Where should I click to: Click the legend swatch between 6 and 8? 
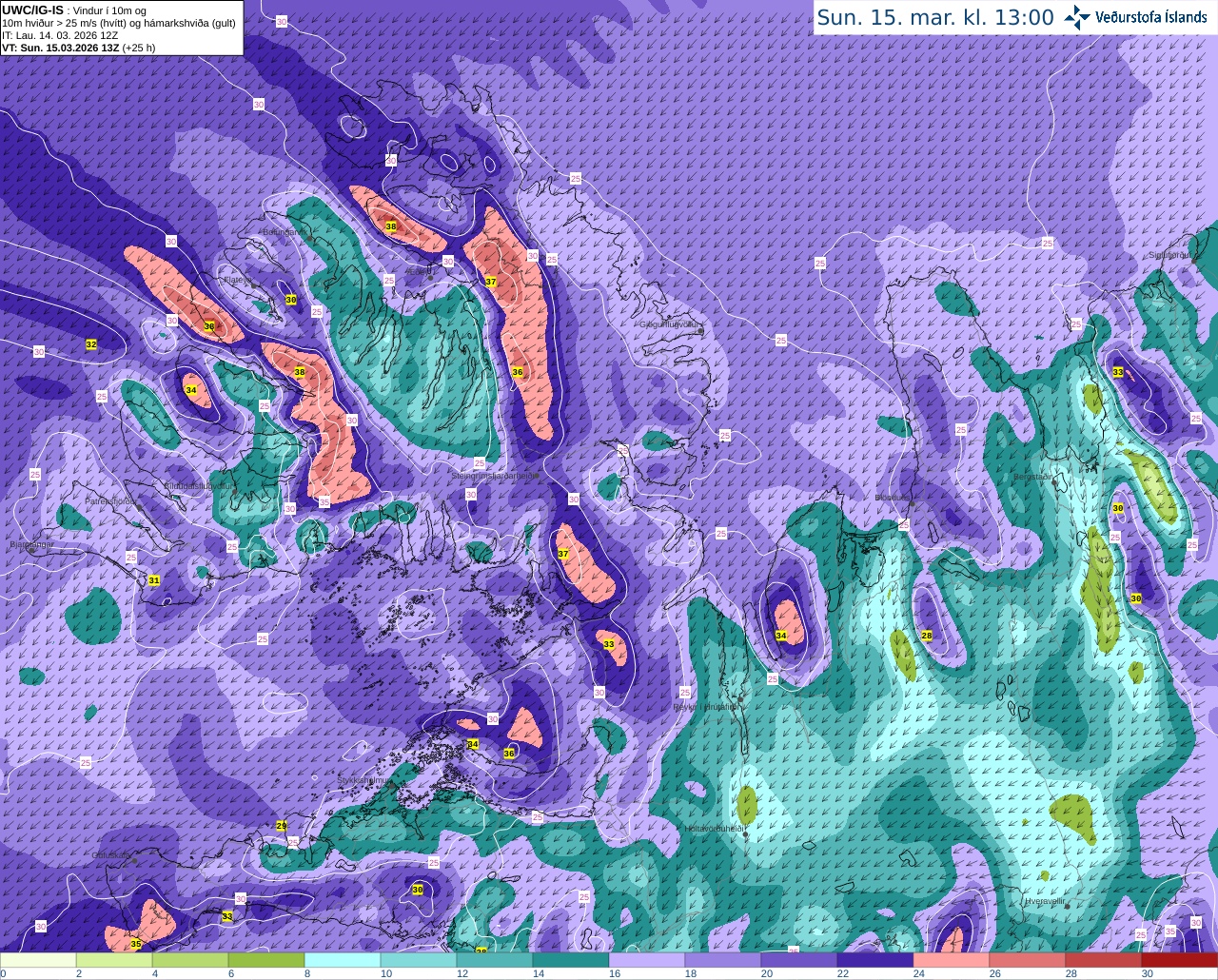[x=266, y=960]
